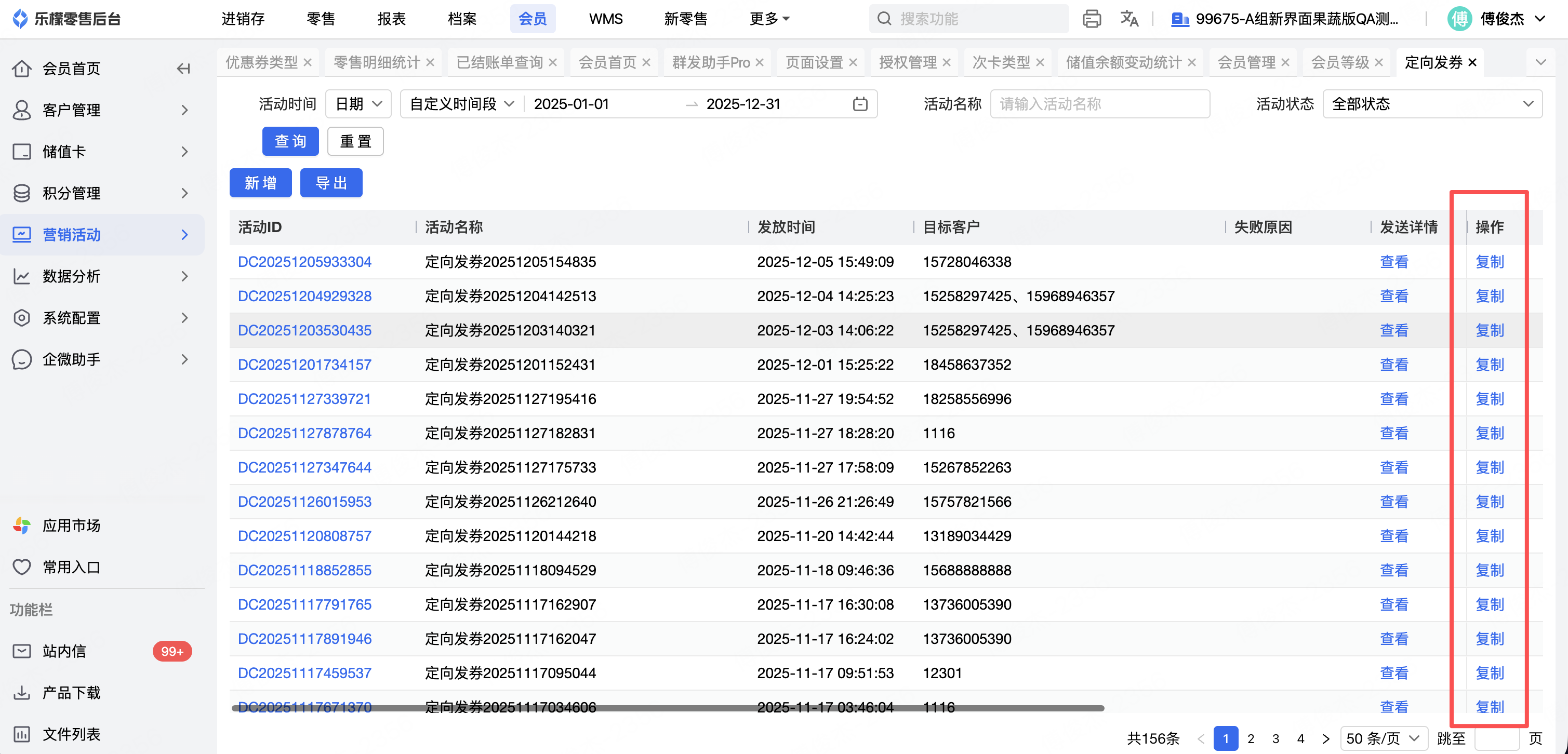Go to page 3 in pagination
Viewport: 1568px width, 754px height.
click(1275, 738)
